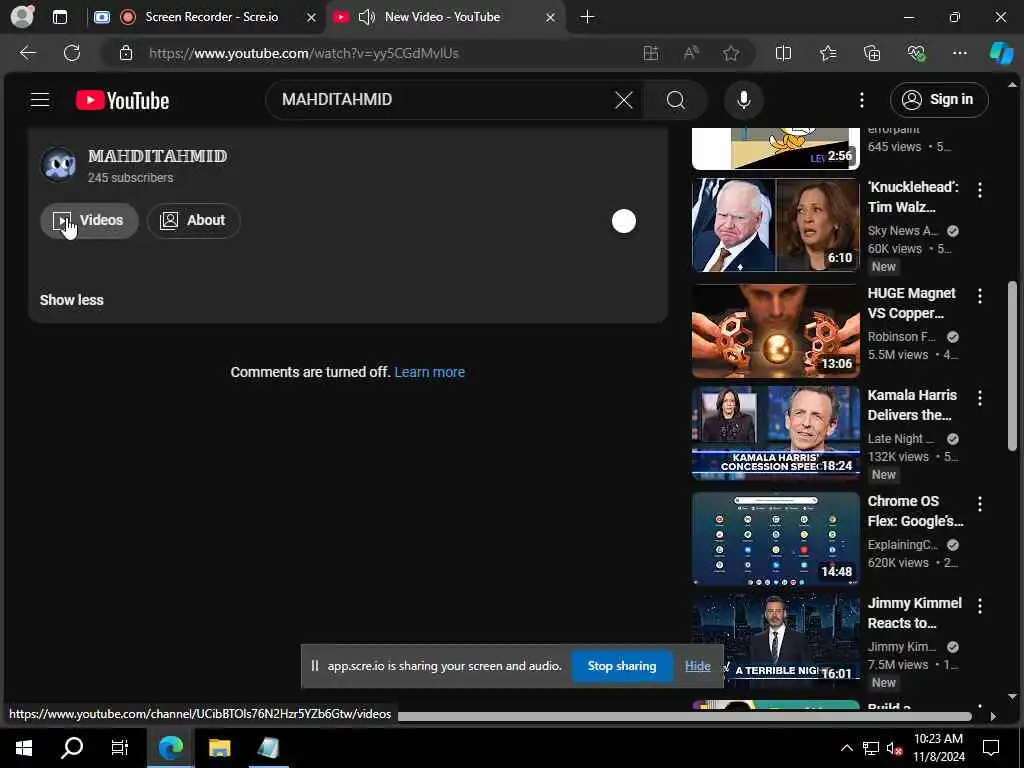This screenshot has width=1024, height=768.
Task: Open the YouTube guide hamburger menu
Action: pyautogui.click(x=40, y=100)
